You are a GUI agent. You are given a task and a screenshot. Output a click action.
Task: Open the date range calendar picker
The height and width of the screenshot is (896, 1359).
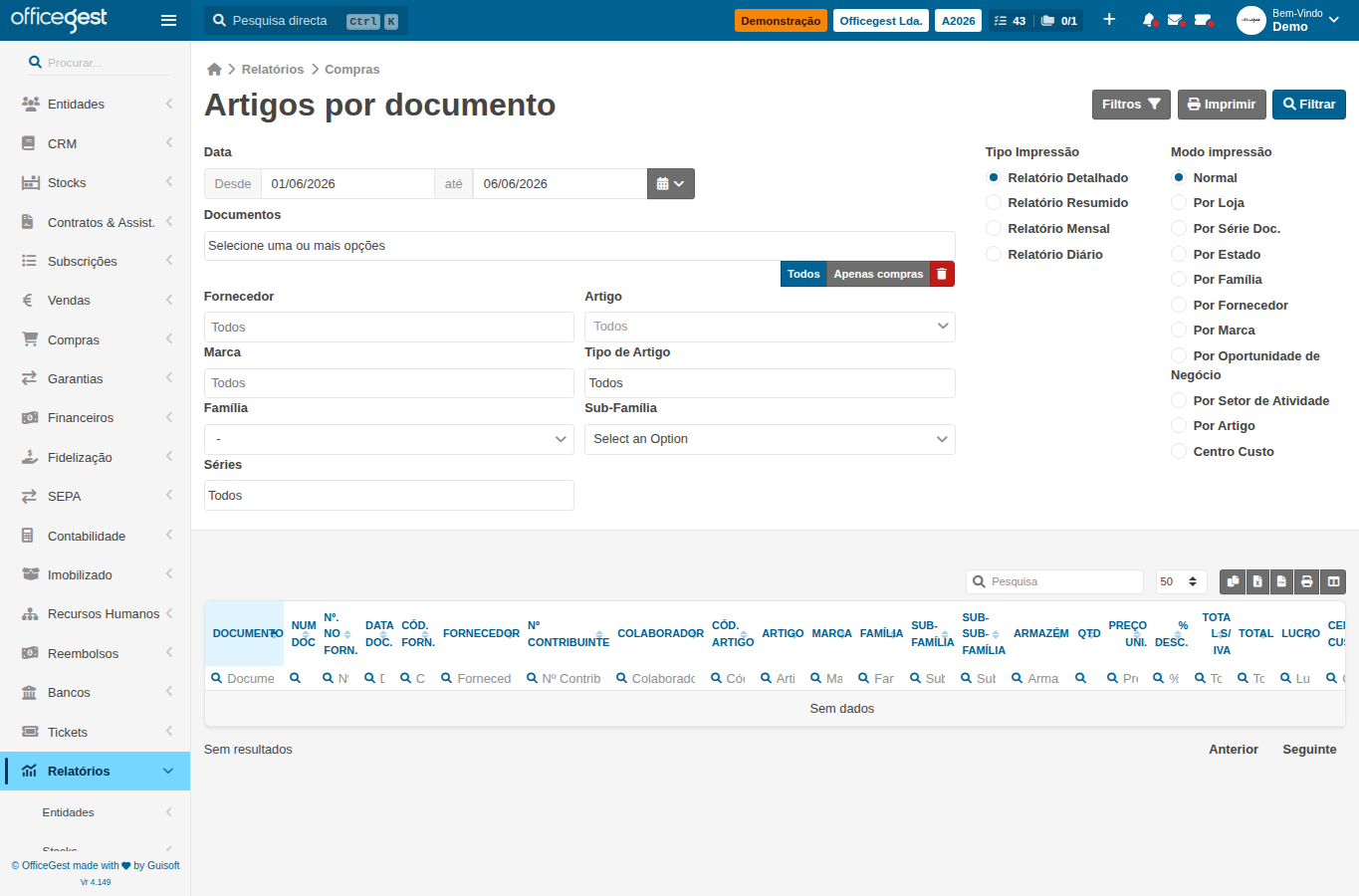(x=671, y=183)
